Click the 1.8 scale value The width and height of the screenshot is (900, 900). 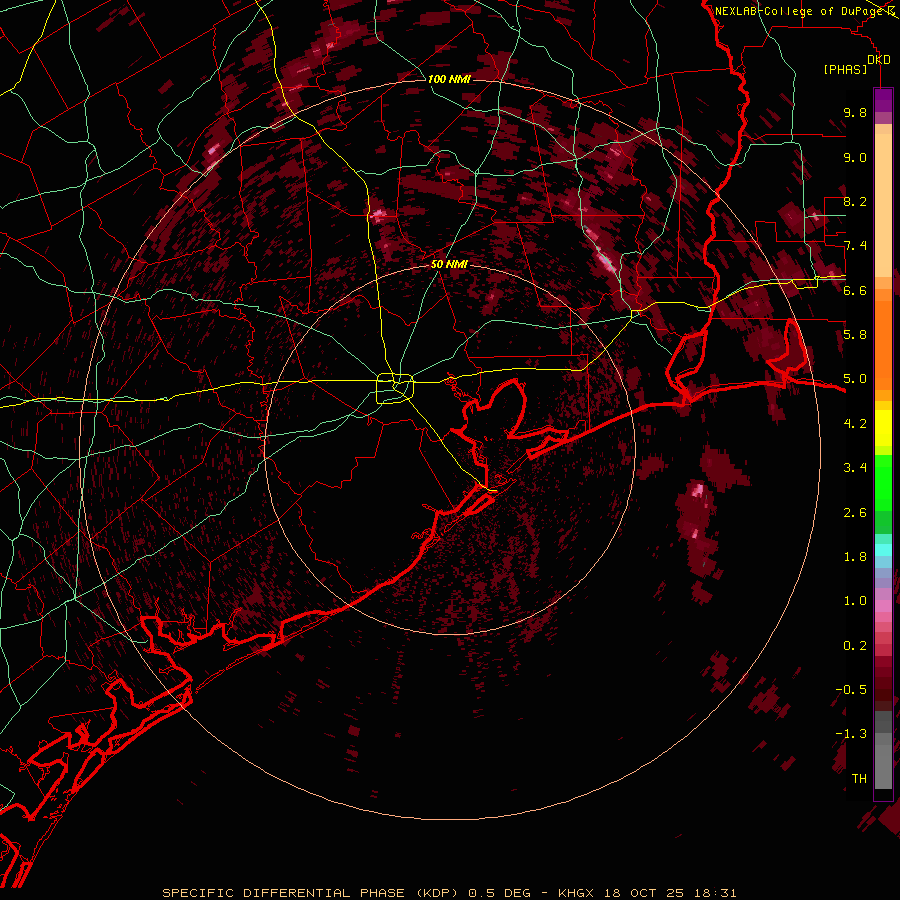tap(855, 557)
